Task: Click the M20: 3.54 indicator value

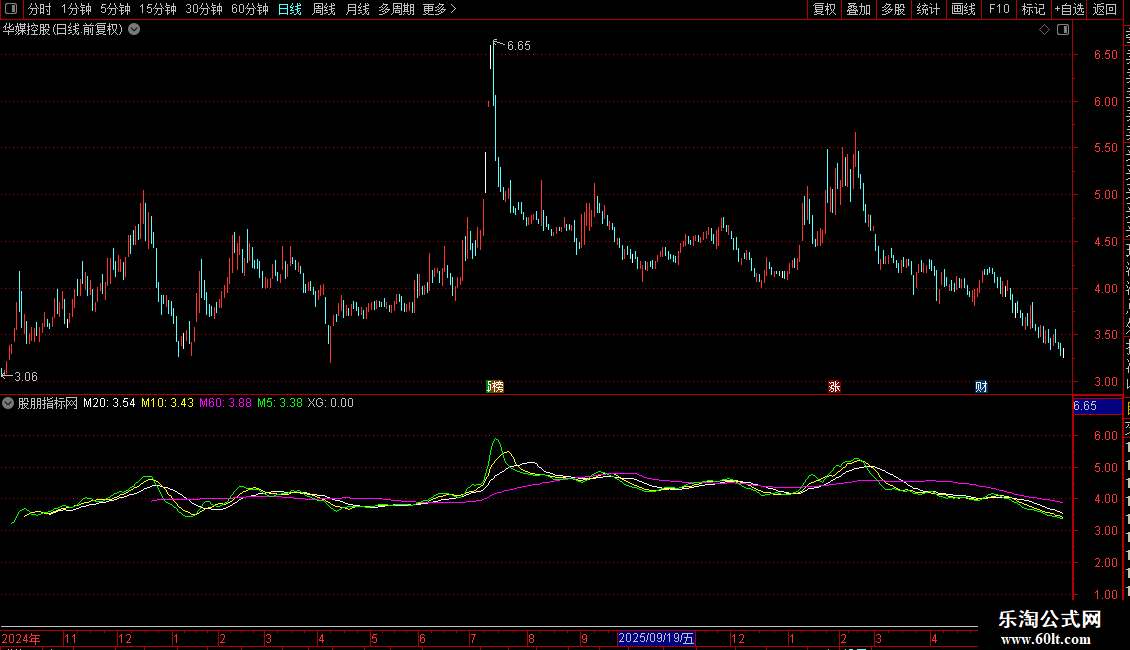Action: 109,404
